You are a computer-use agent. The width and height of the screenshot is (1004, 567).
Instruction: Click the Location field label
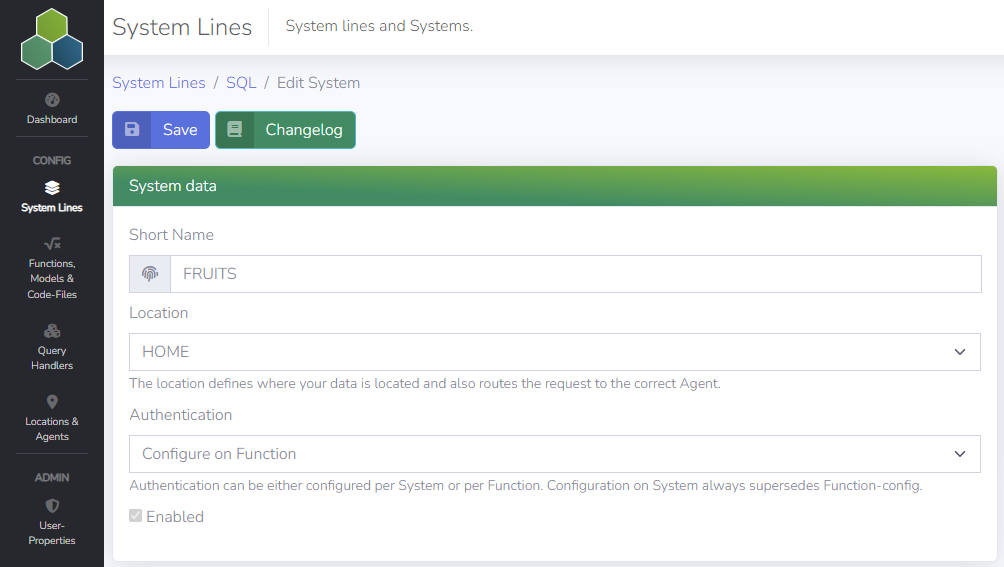[159, 313]
